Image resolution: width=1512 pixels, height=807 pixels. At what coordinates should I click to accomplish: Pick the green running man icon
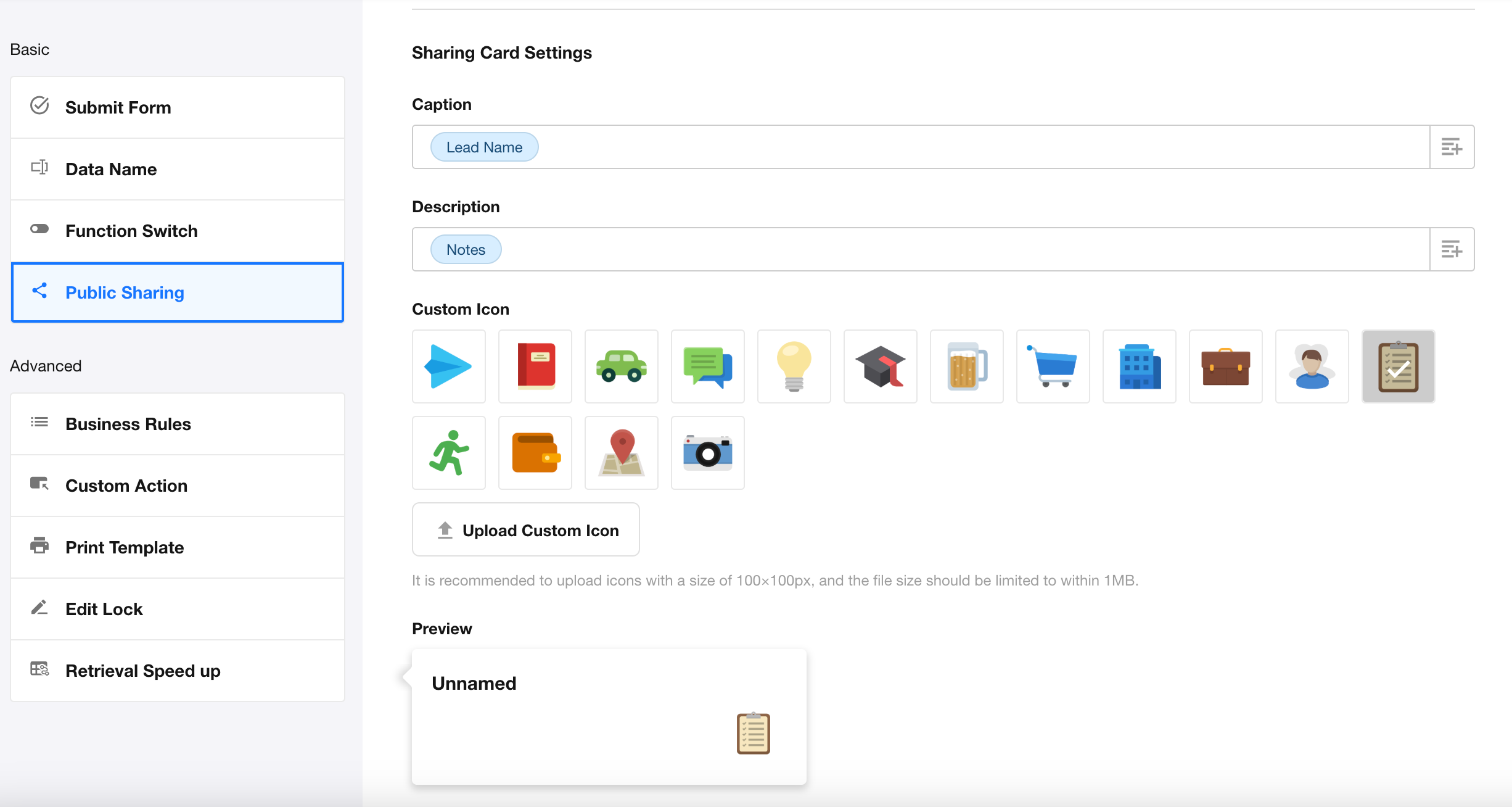coord(448,453)
